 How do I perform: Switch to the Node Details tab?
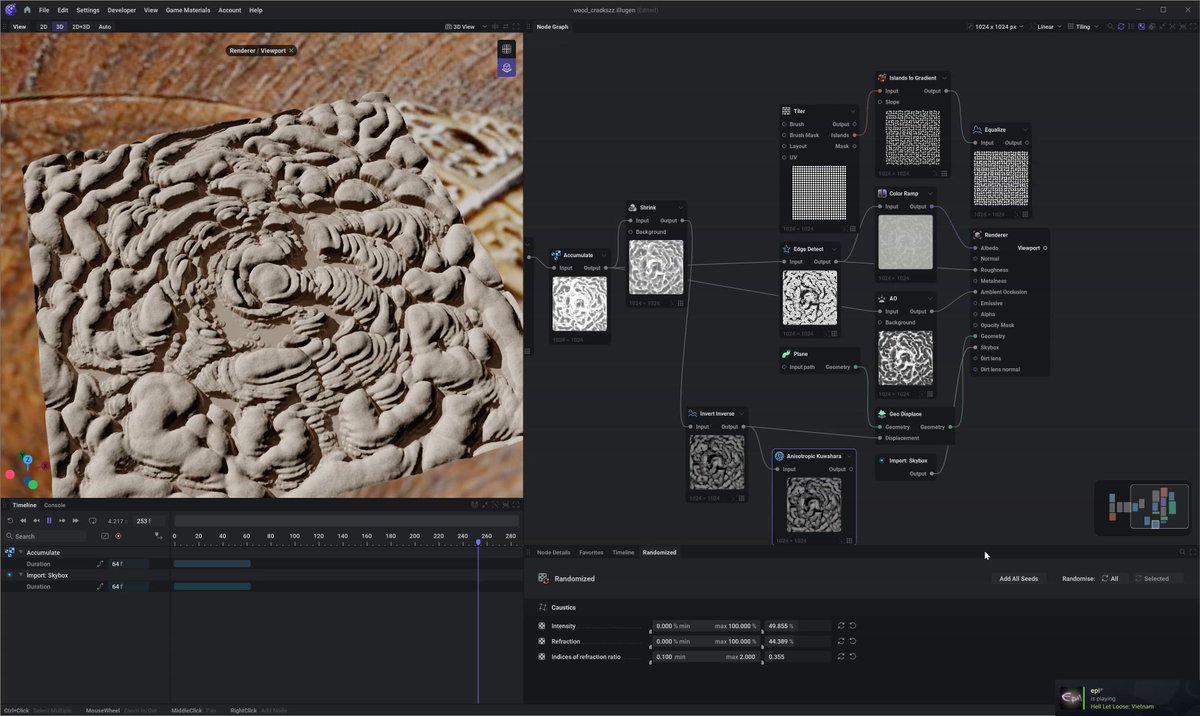(554, 552)
